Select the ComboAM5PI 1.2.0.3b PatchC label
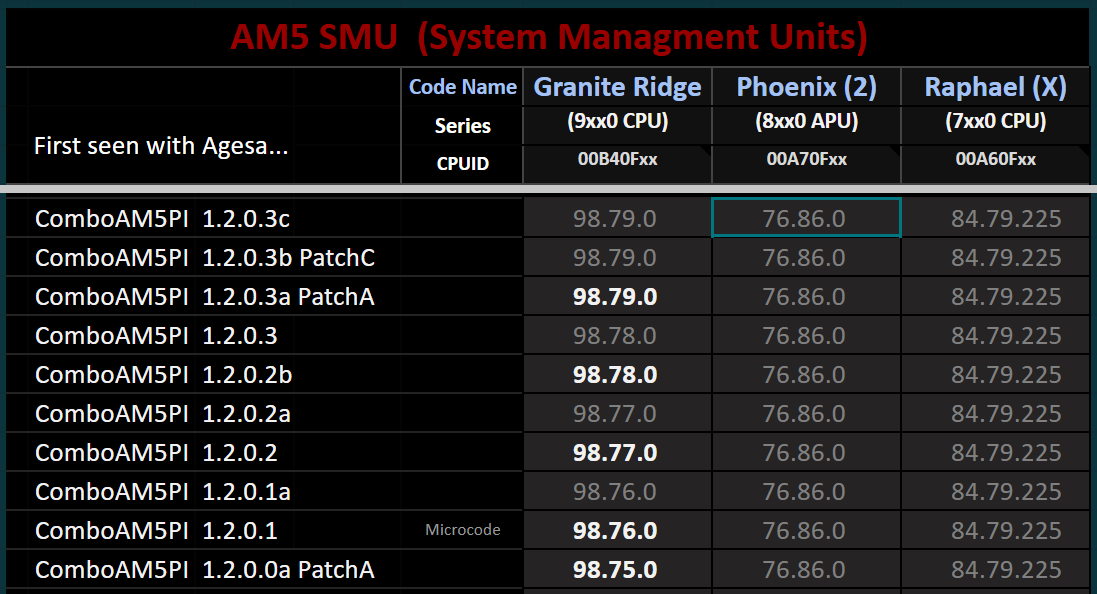Image resolution: width=1097 pixels, height=594 pixels. pyautogui.click(x=205, y=258)
